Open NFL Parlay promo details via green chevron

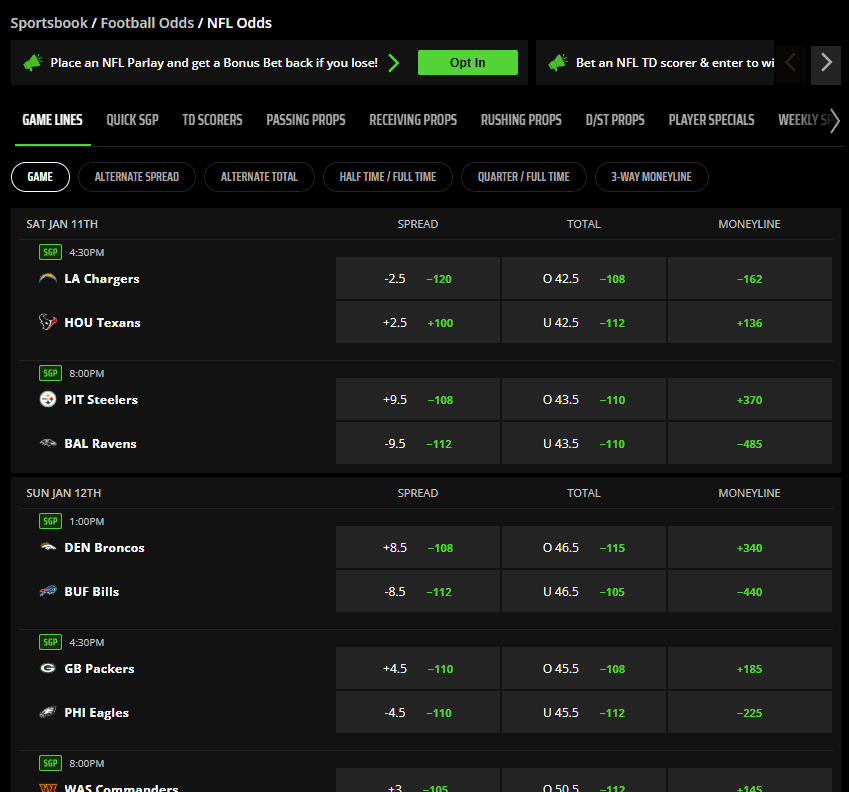pos(394,63)
